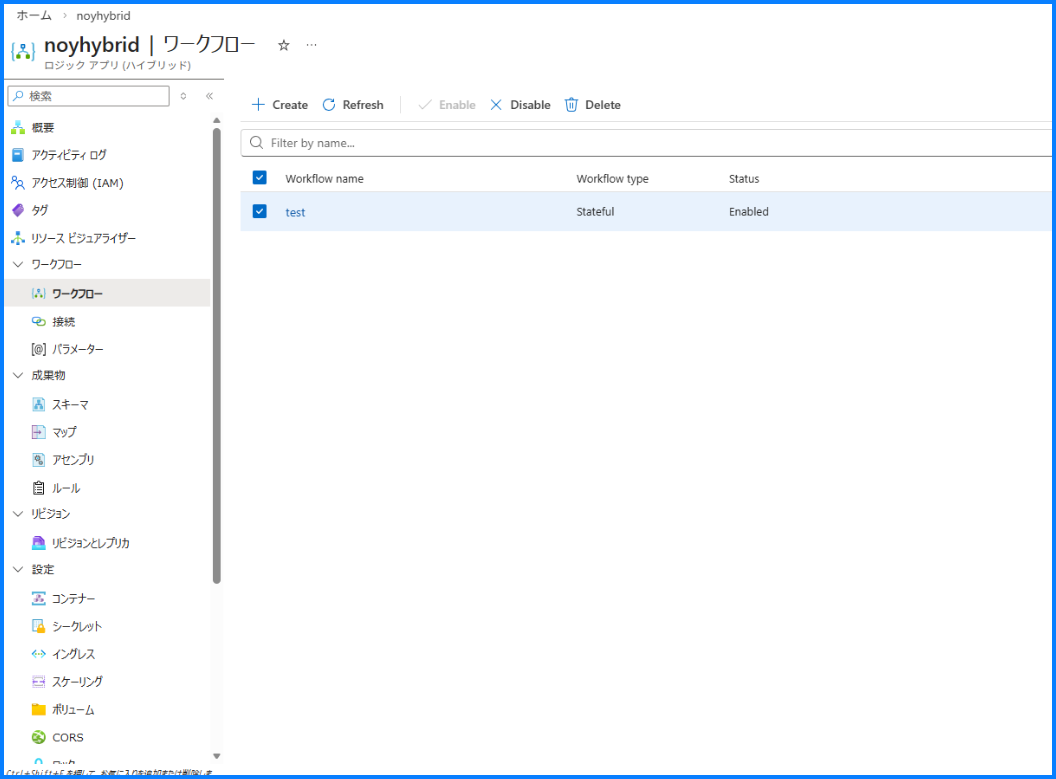The image size is (1056, 779).
Task: Click the イングレス icon
Action: [39, 654]
